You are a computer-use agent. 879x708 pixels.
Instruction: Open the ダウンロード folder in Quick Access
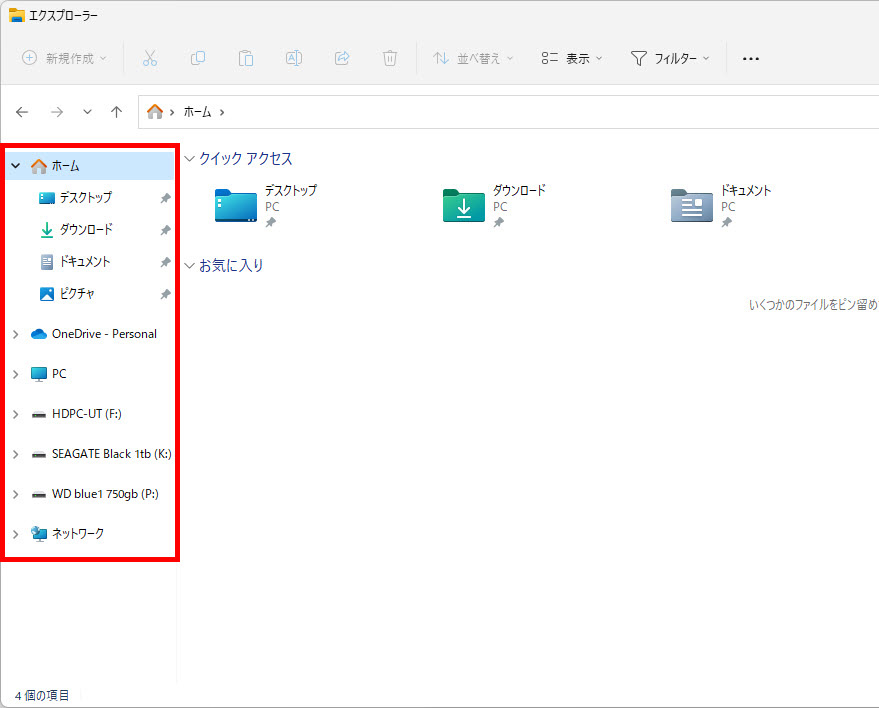tap(464, 205)
